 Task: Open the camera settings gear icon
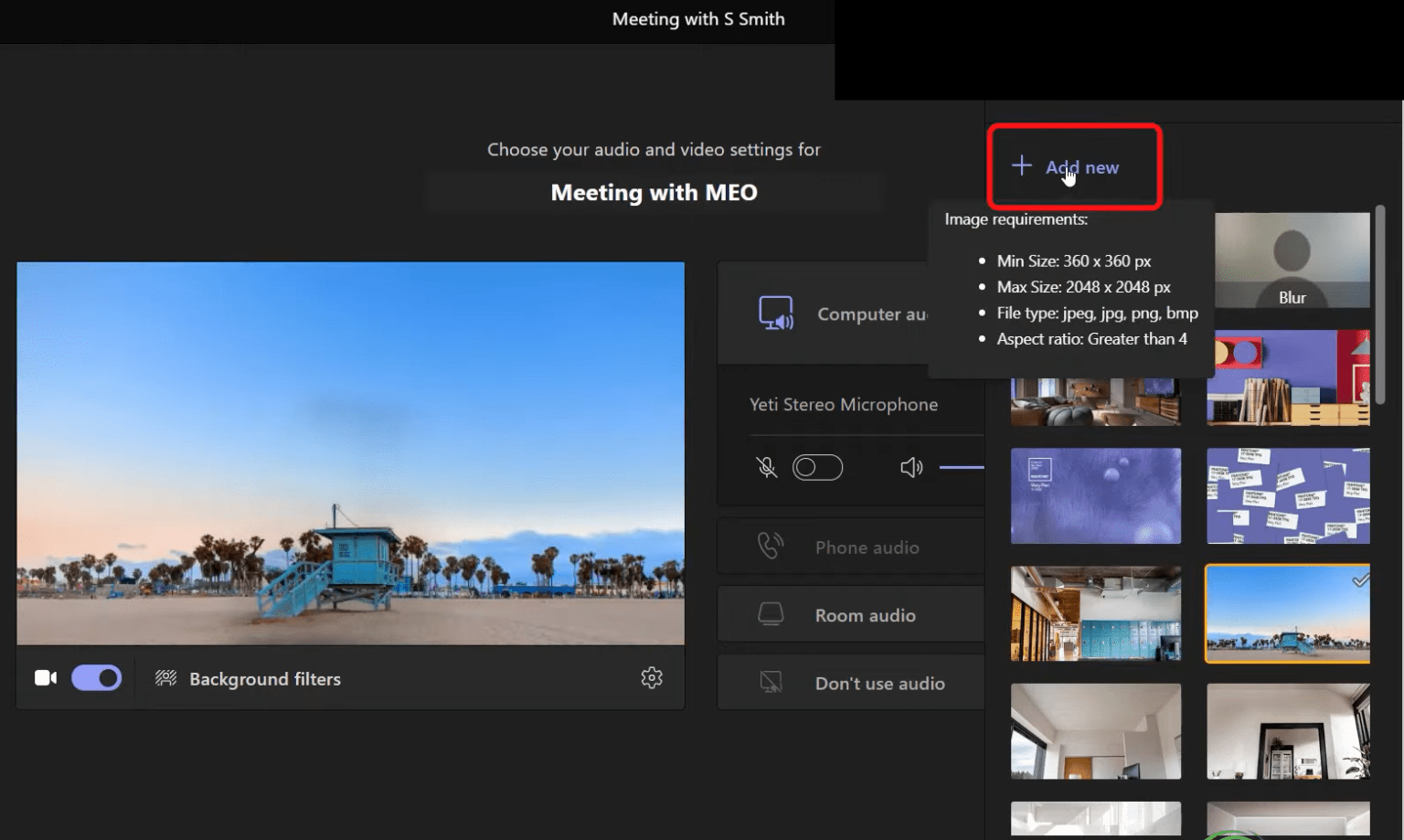[x=652, y=677]
